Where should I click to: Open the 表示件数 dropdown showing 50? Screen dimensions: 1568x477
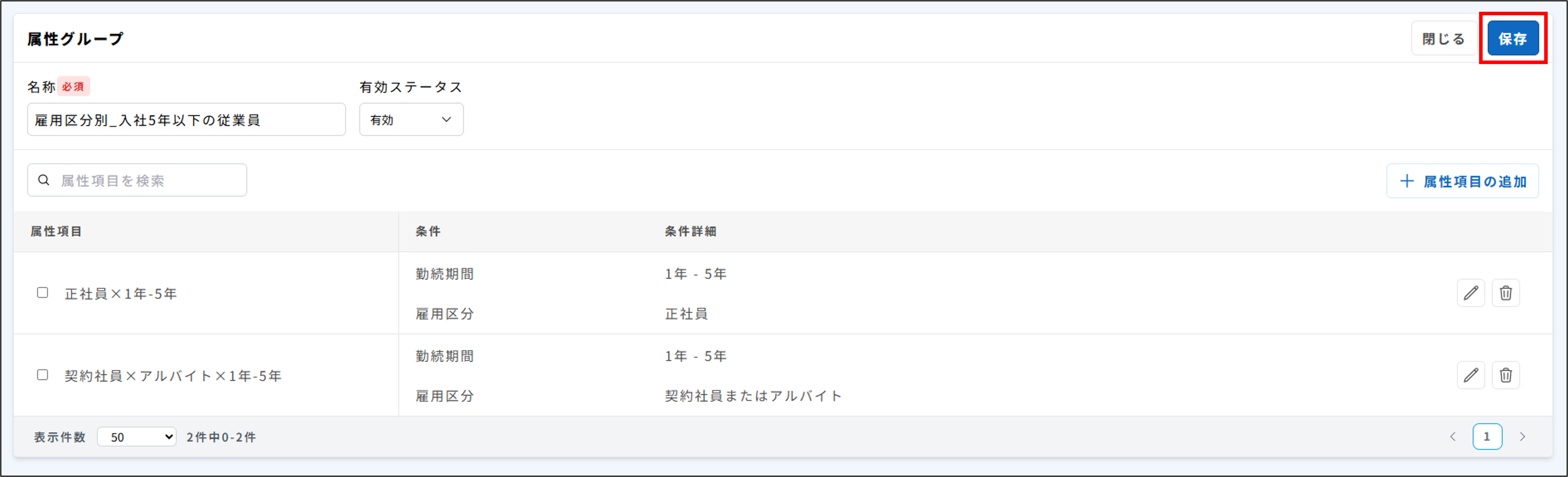[x=136, y=436]
